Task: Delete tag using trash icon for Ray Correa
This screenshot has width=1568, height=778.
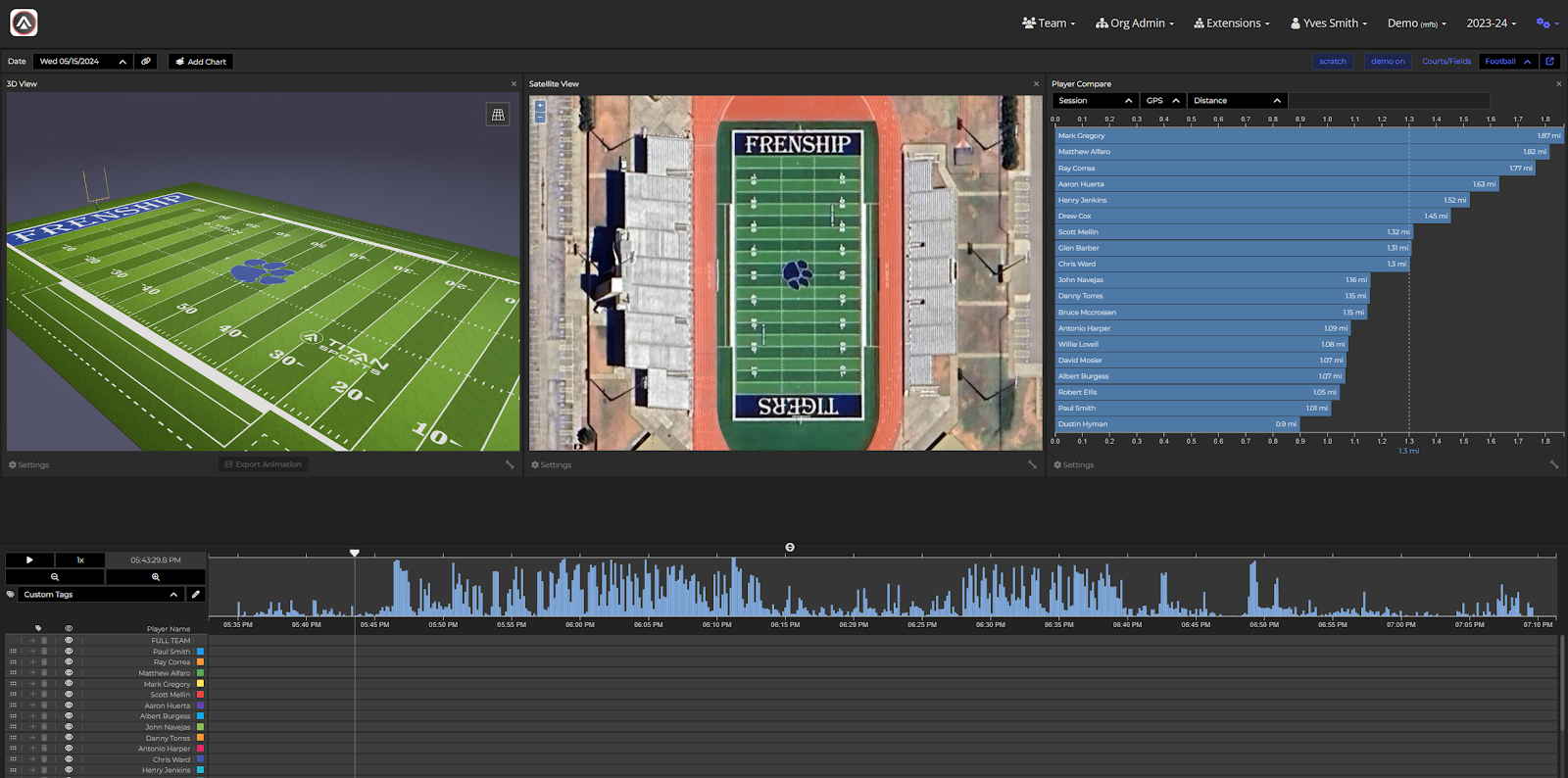Action: (44, 662)
